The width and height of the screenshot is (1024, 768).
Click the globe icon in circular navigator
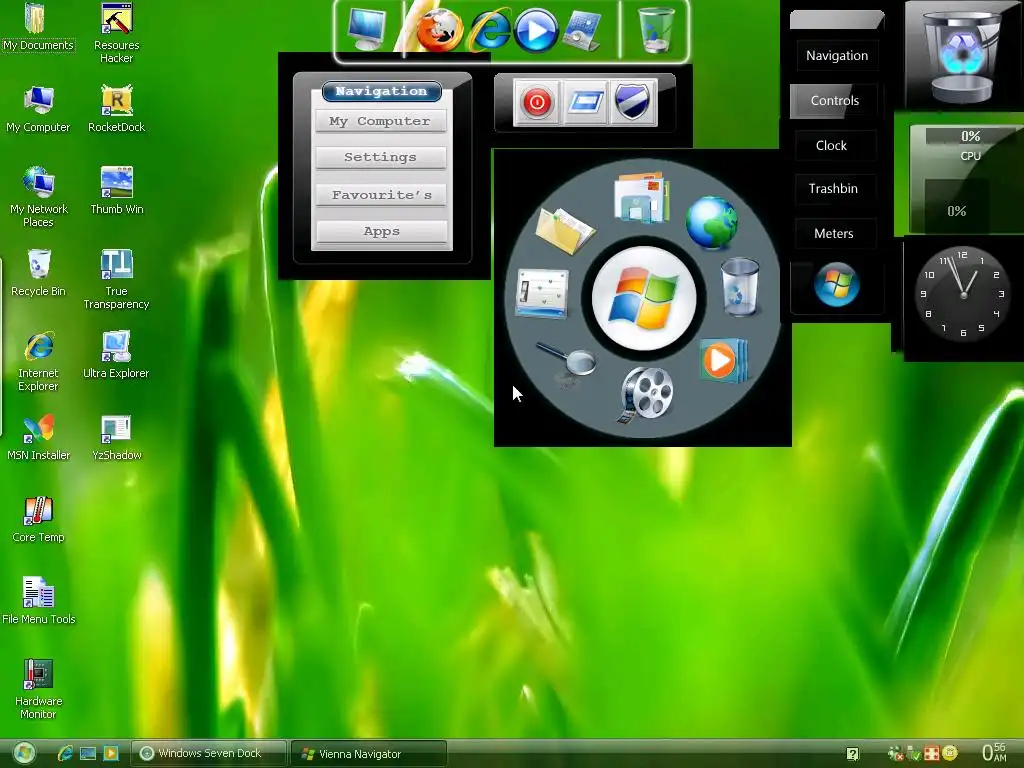(712, 223)
